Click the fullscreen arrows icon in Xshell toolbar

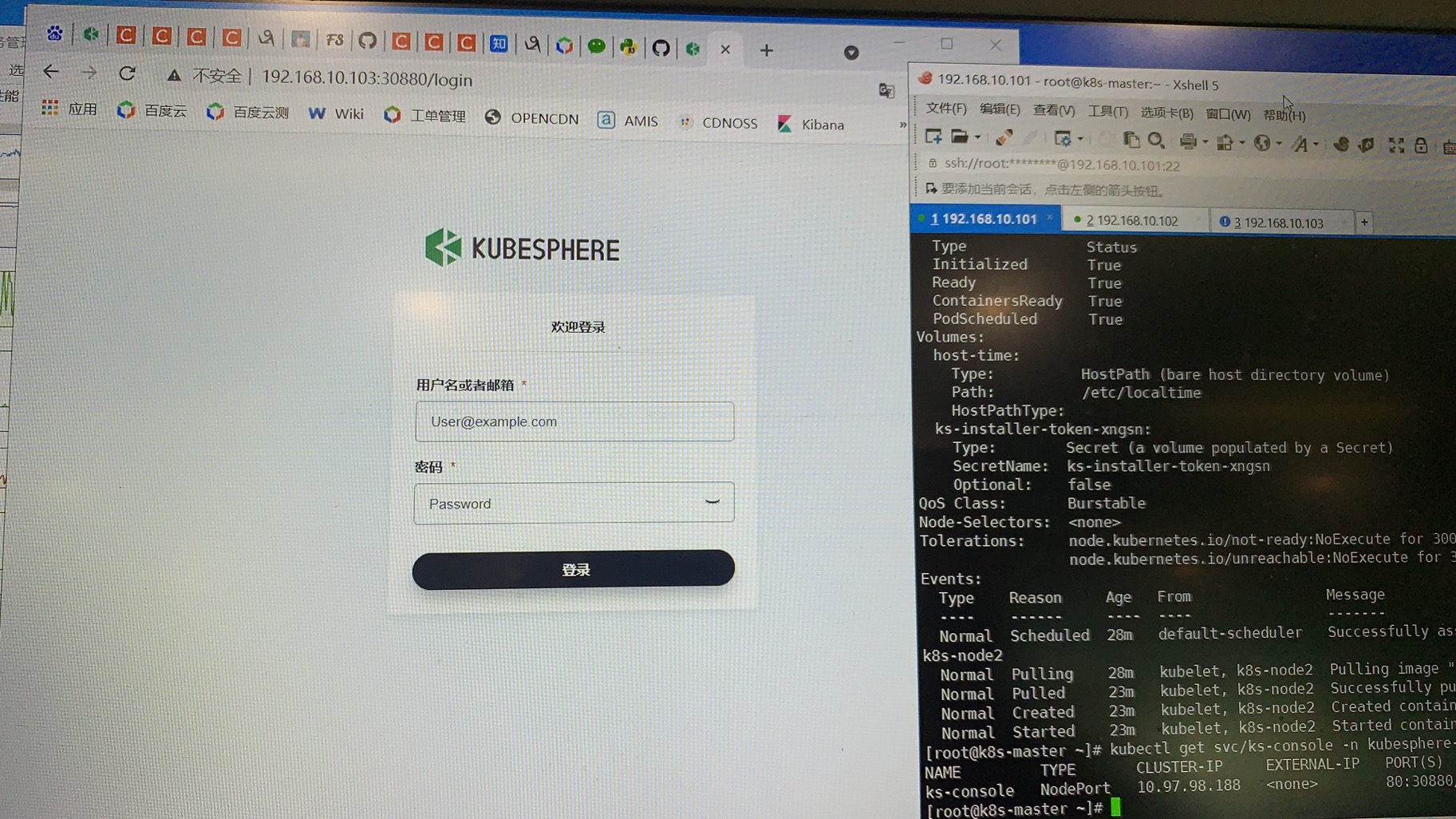point(1396,144)
